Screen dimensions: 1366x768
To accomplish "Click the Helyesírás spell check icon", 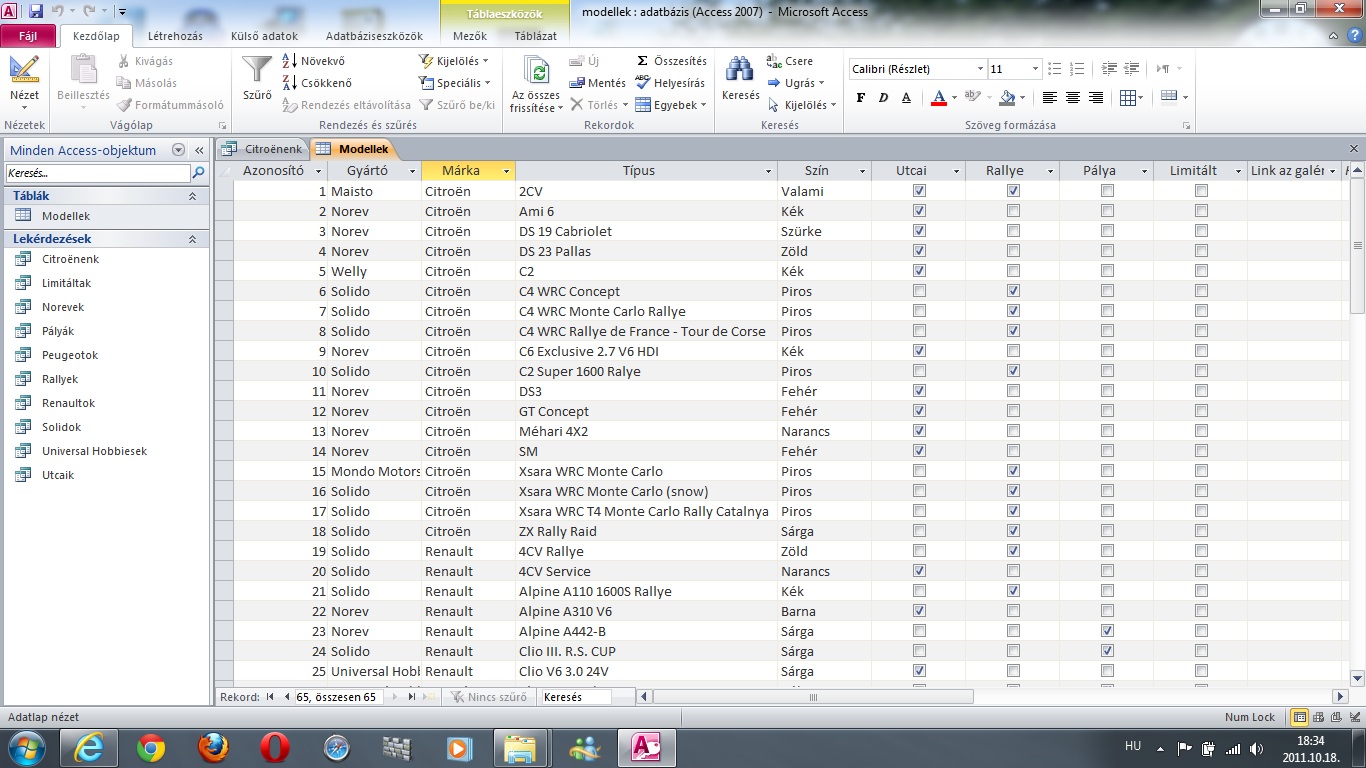I will coord(643,83).
